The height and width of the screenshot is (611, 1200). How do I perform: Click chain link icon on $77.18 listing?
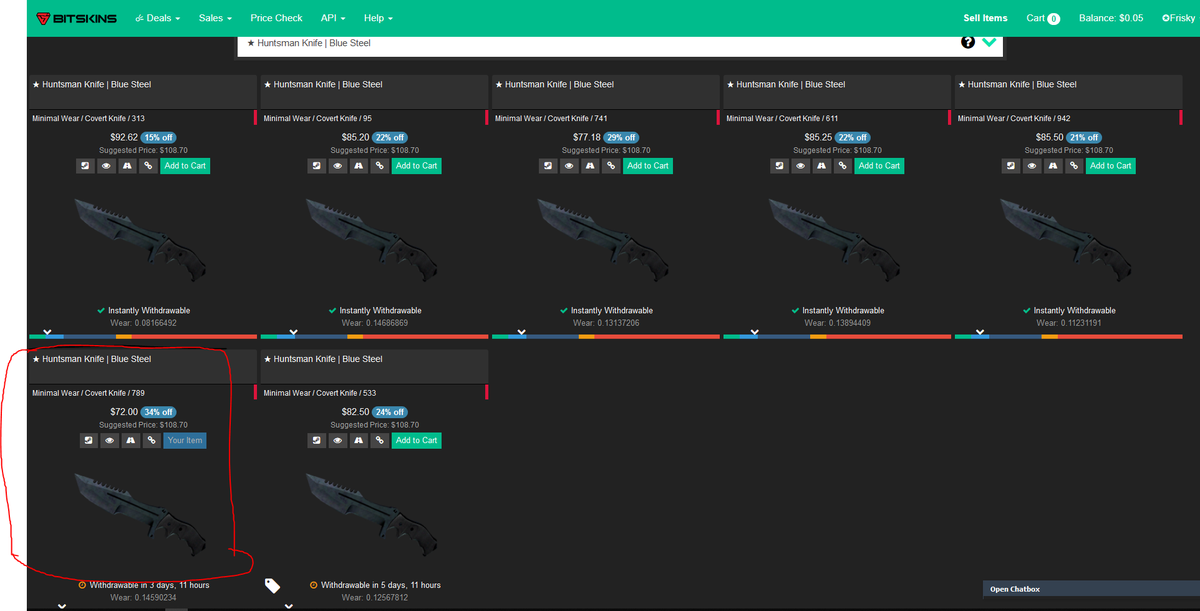point(613,166)
